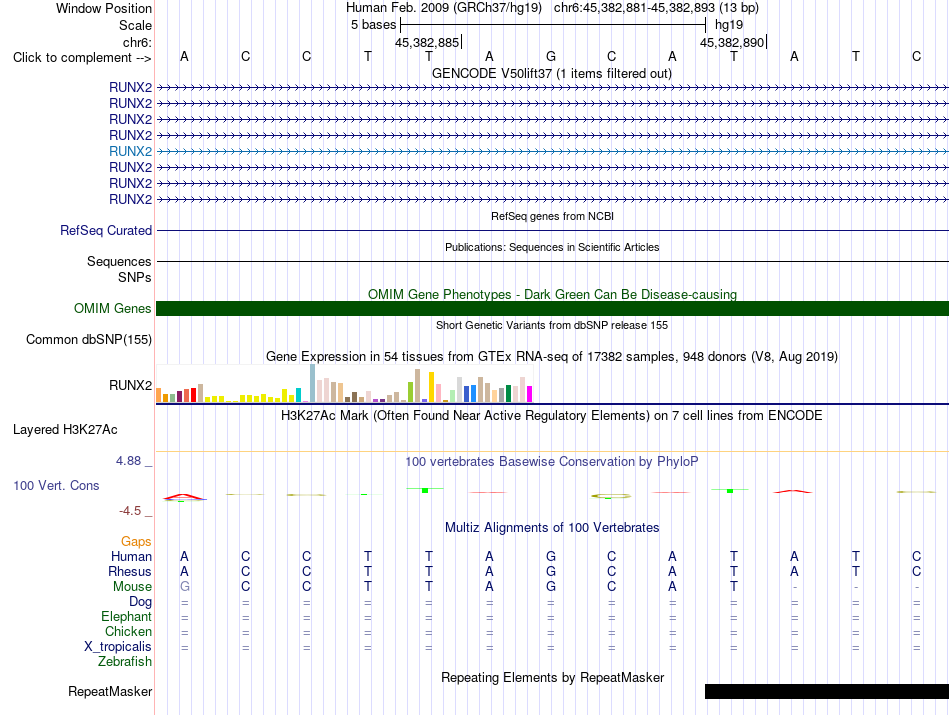
Task: Click the 'Sequences' publications track label
Action: (119, 262)
